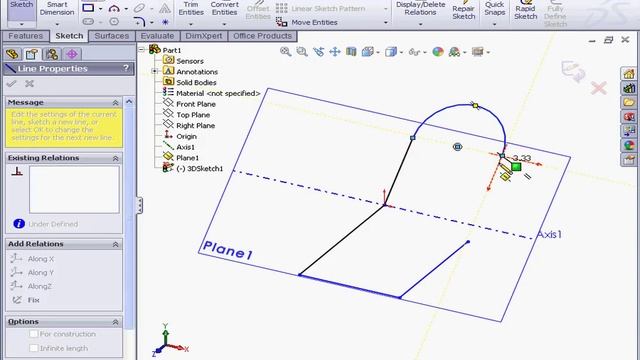The width and height of the screenshot is (640, 360).
Task: Switch to the DimXpert tab
Action: [204, 36]
